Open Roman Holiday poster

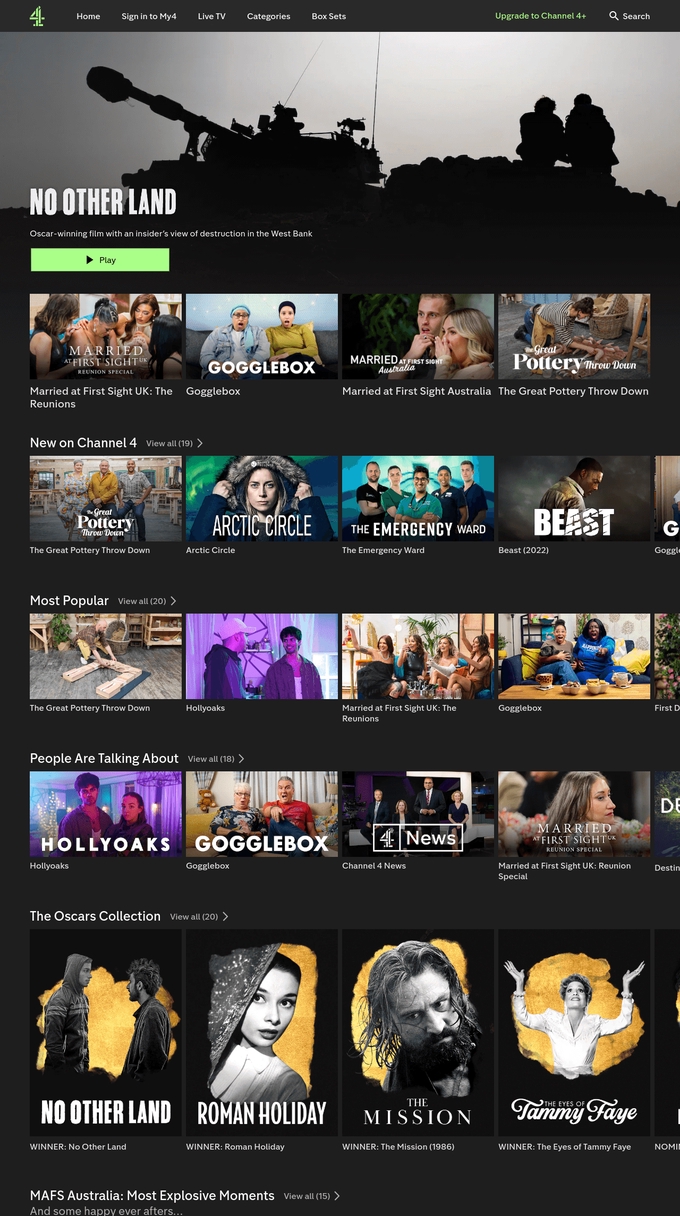click(262, 1033)
